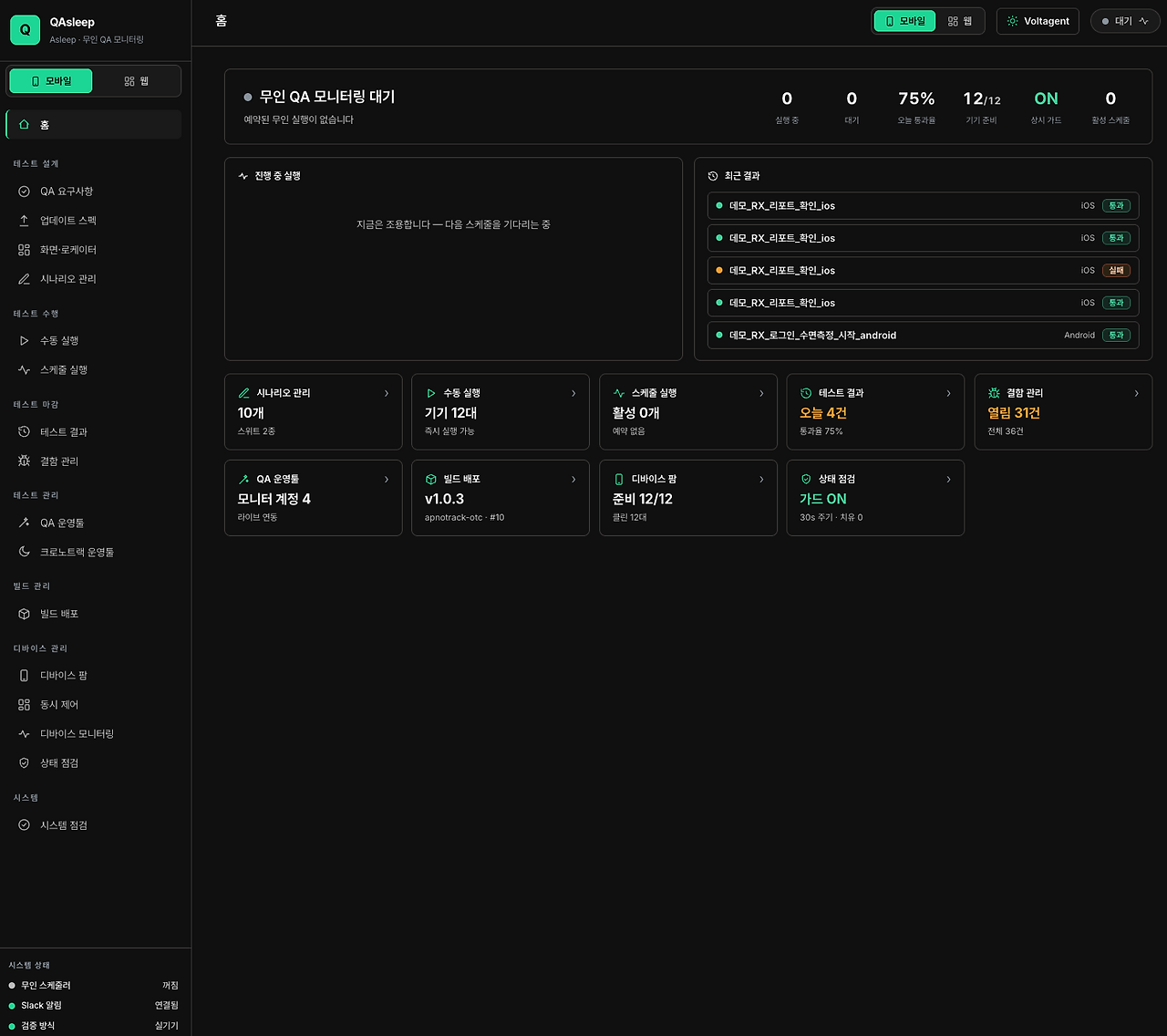Open the 열림 31건 defects card
This screenshot has height=1036, width=1167.
tap(1063, 412)
